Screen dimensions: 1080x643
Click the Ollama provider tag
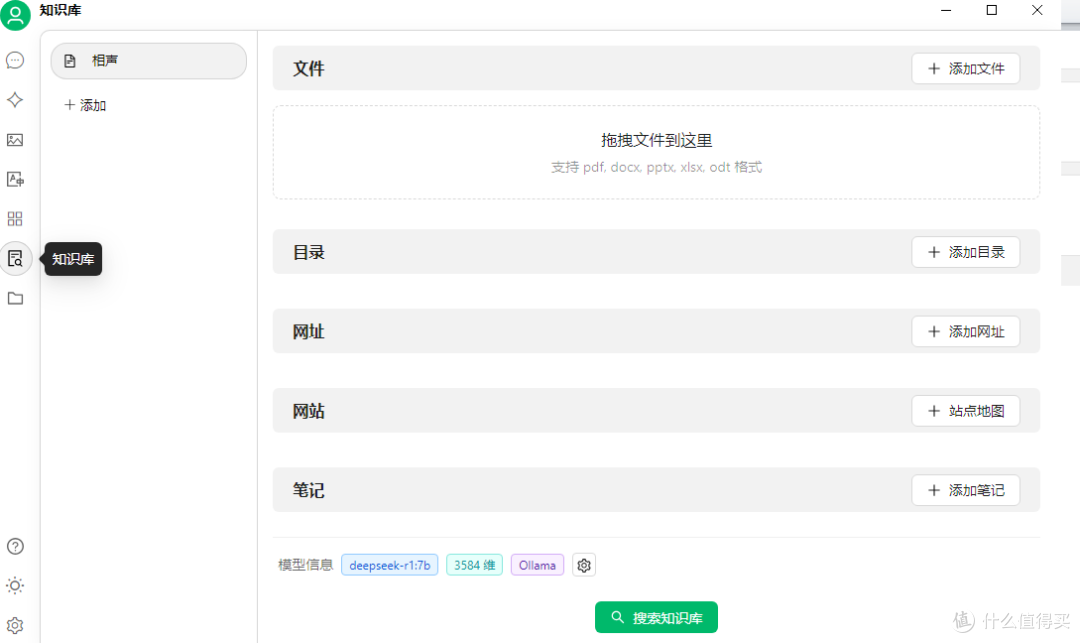coord(537,565)
